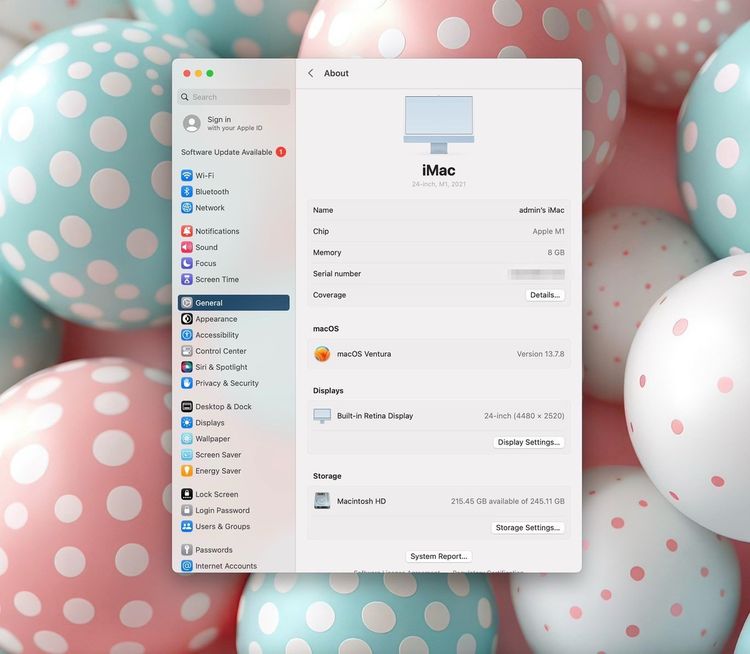Click the Siri & Spotlight icon

tap(187, 367)
